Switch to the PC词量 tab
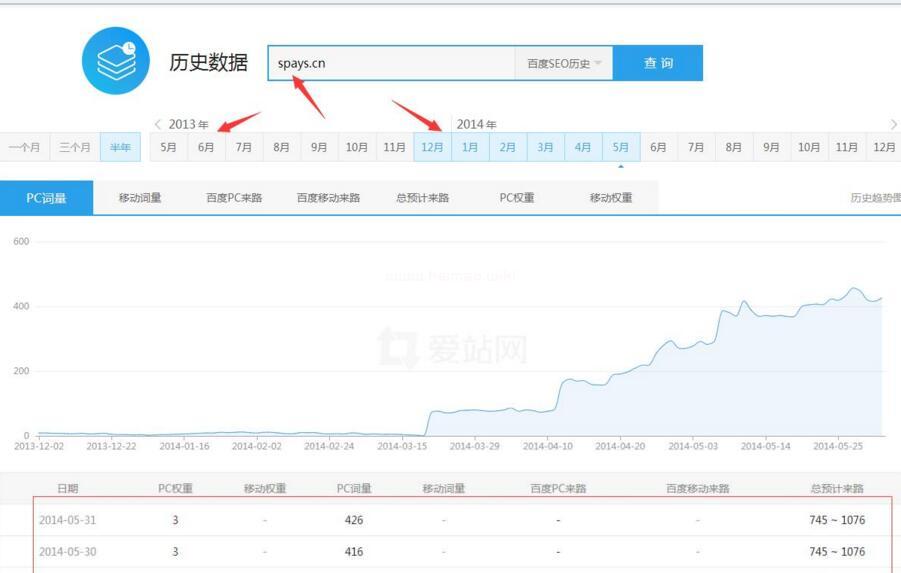This screenshot has height=573, width=901. pos(46,198)
